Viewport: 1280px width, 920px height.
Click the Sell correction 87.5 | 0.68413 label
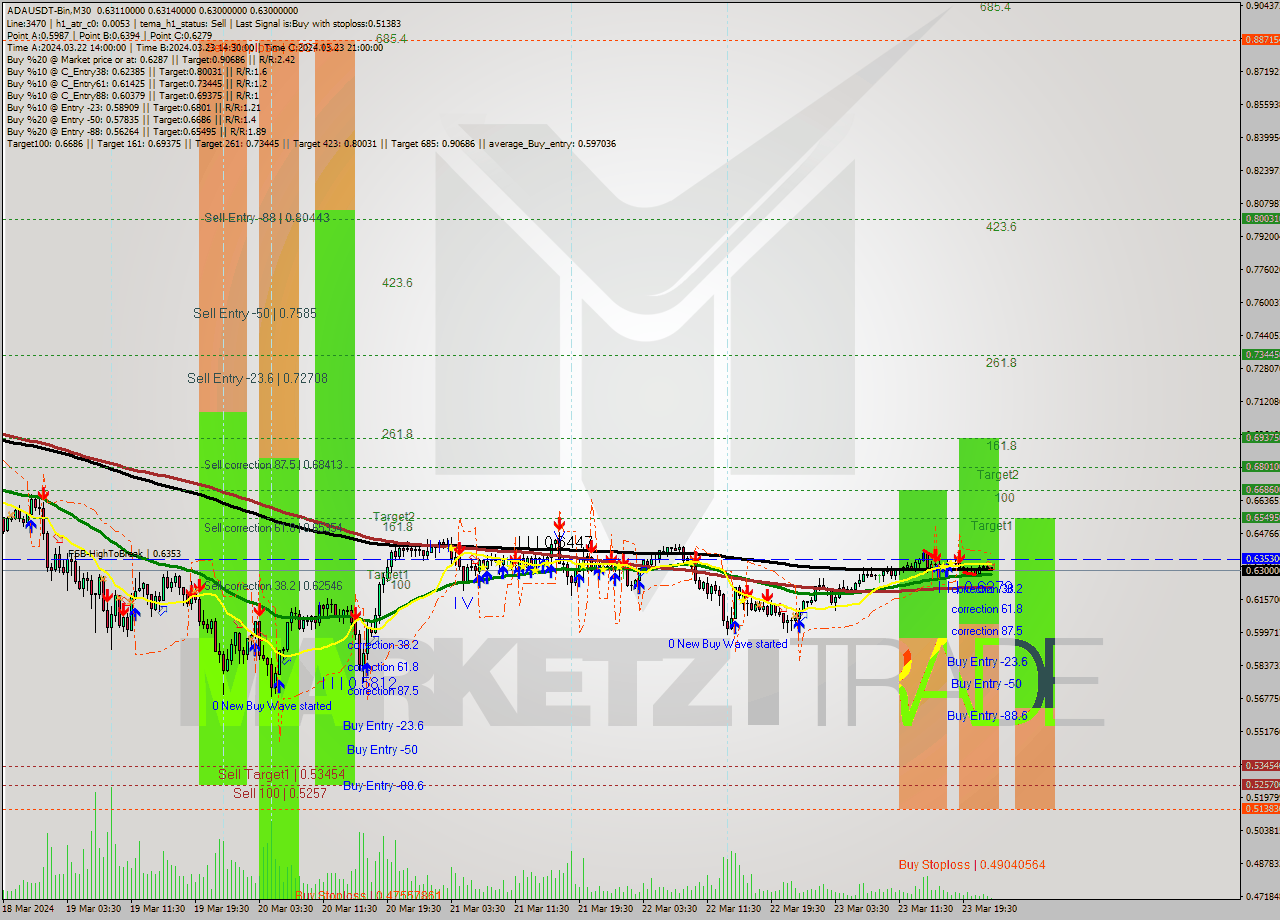pos(273,464)
